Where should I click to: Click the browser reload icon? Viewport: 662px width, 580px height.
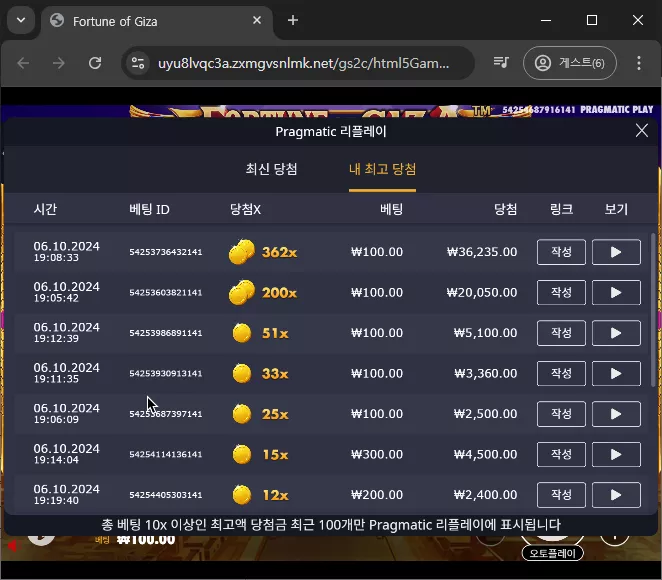[95, 63]
